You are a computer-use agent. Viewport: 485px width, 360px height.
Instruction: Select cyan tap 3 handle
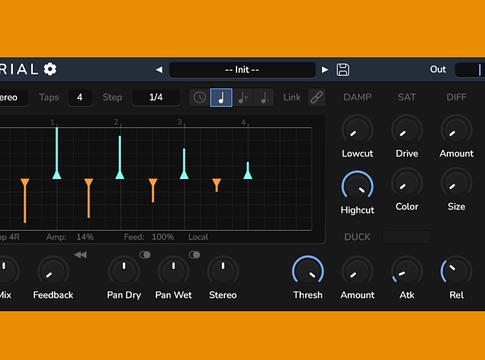tap(184, 174)
